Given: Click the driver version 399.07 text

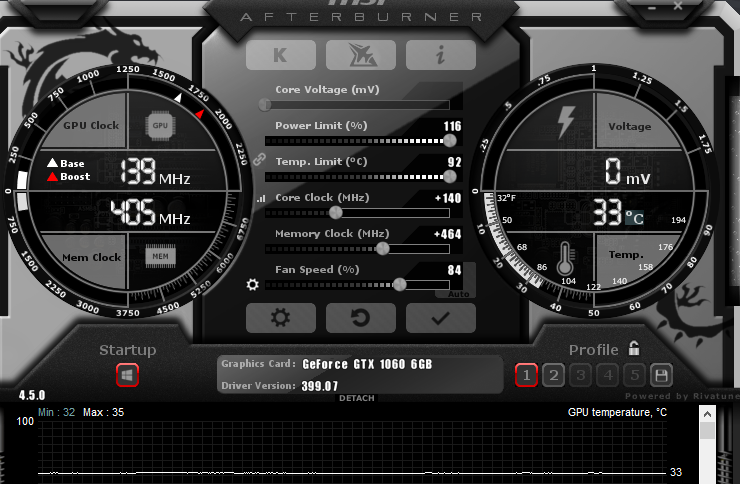Looking at the screenshot, I should (x=320, y=386).
